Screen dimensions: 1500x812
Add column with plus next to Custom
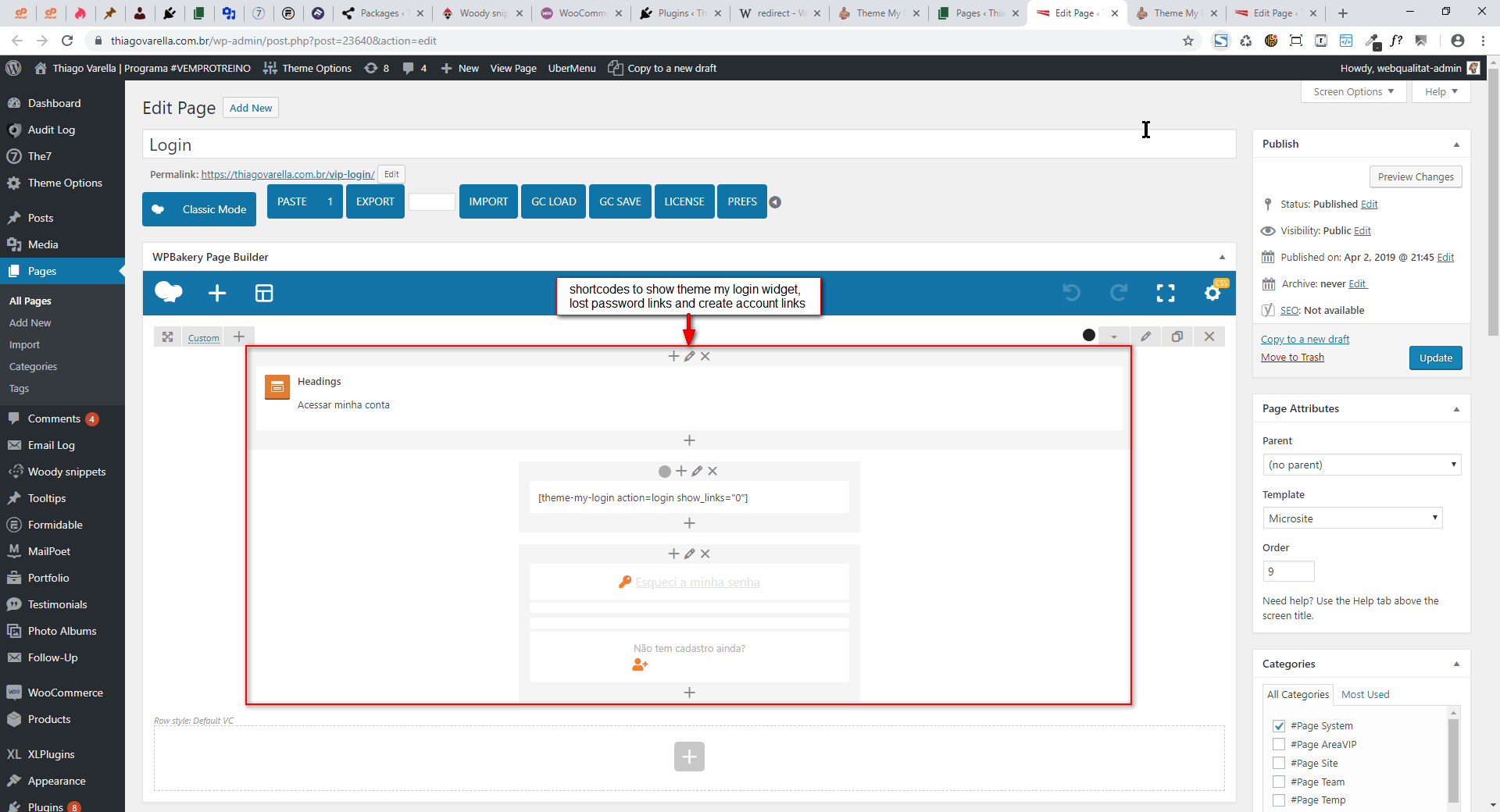(239, 337)
